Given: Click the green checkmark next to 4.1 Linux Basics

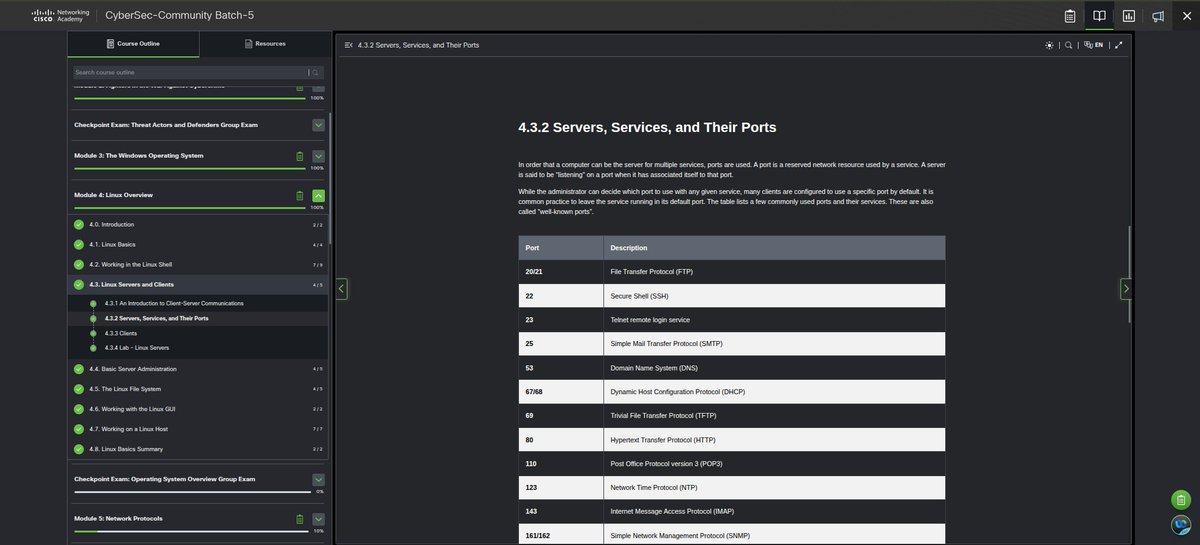Looking at the screenshot, I should point(79,244).
